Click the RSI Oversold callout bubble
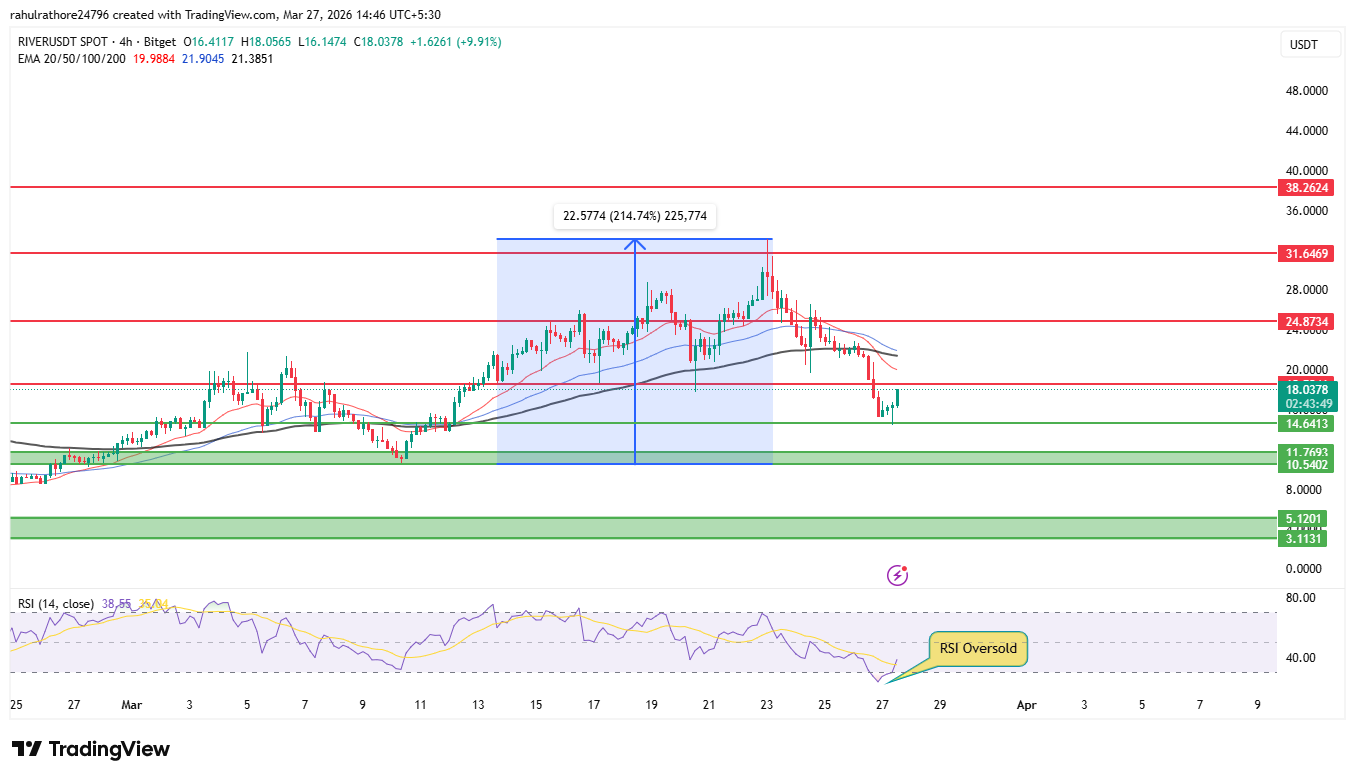1355x779 pixels. click(x=977, y=648)
